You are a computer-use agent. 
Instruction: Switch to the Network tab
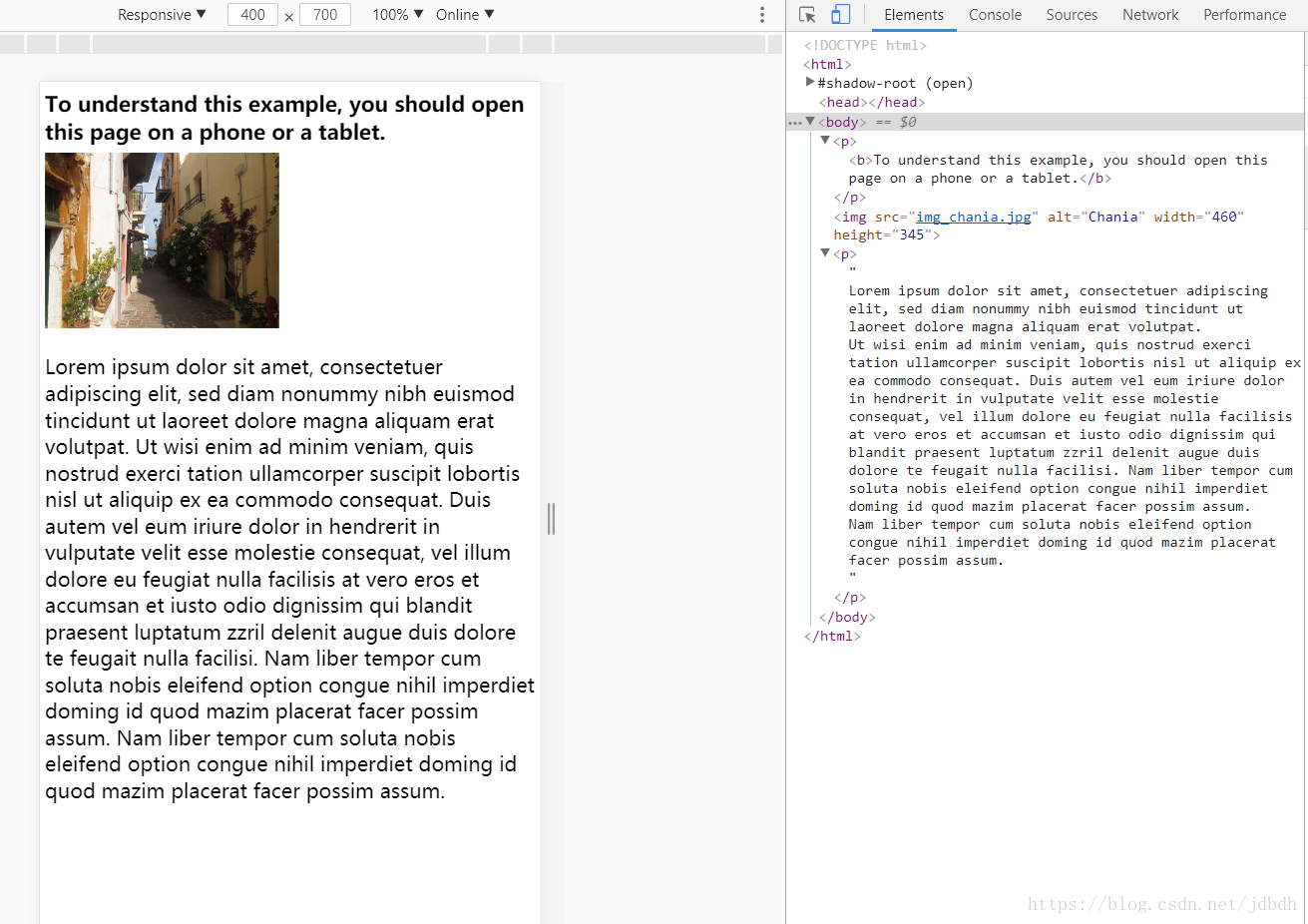pyautogui.click(x=1149, y=15)
